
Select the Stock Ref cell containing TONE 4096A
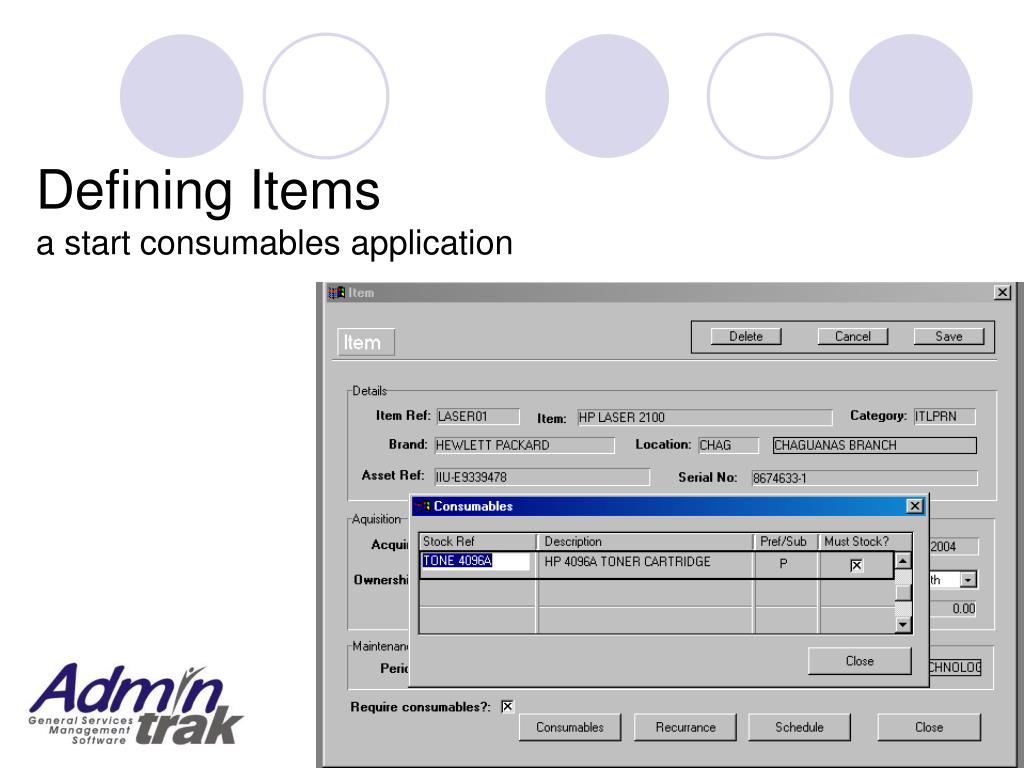(476, 561)
